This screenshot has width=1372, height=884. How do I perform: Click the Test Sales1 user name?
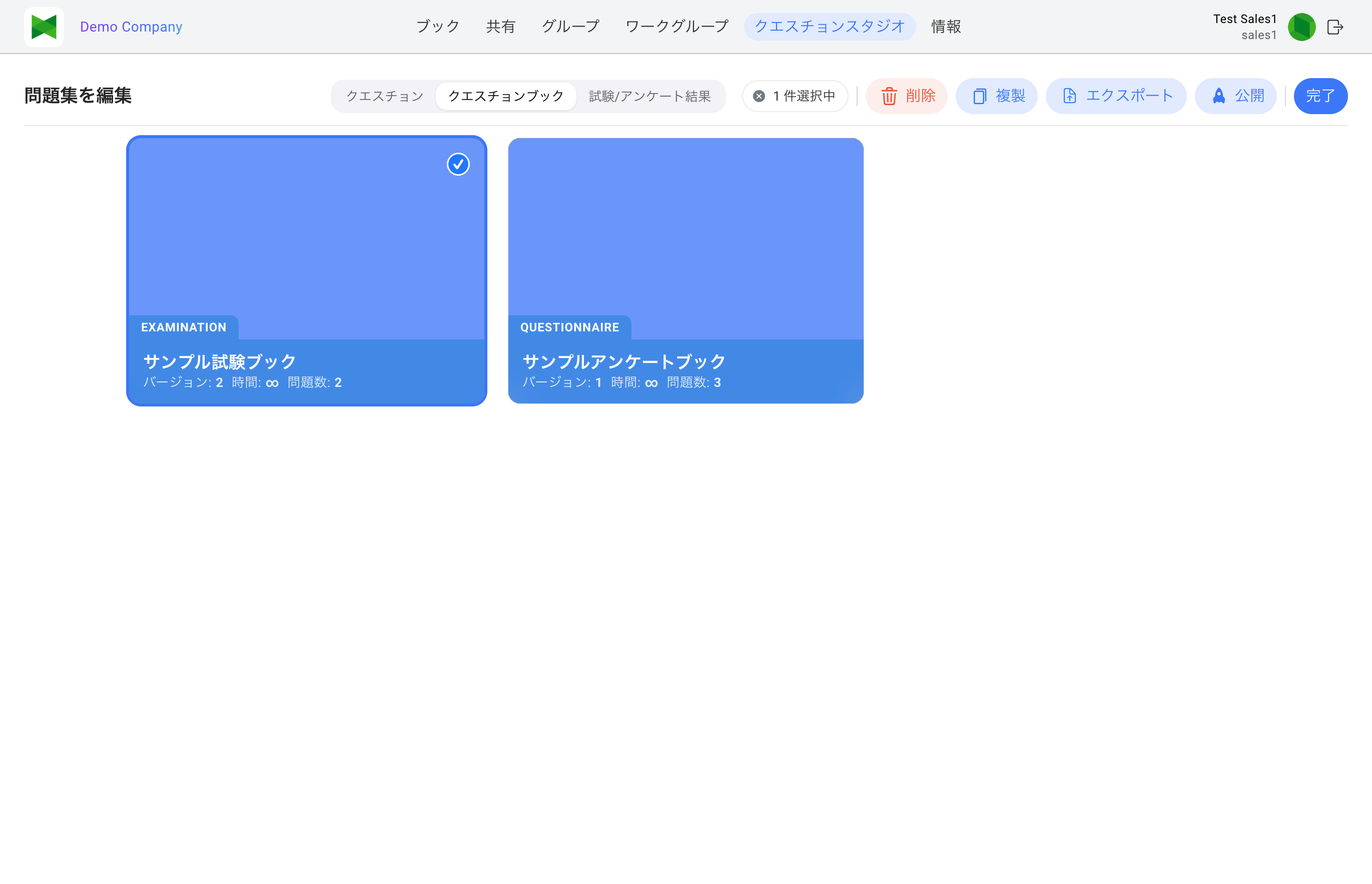click(x=1244, y=19)
